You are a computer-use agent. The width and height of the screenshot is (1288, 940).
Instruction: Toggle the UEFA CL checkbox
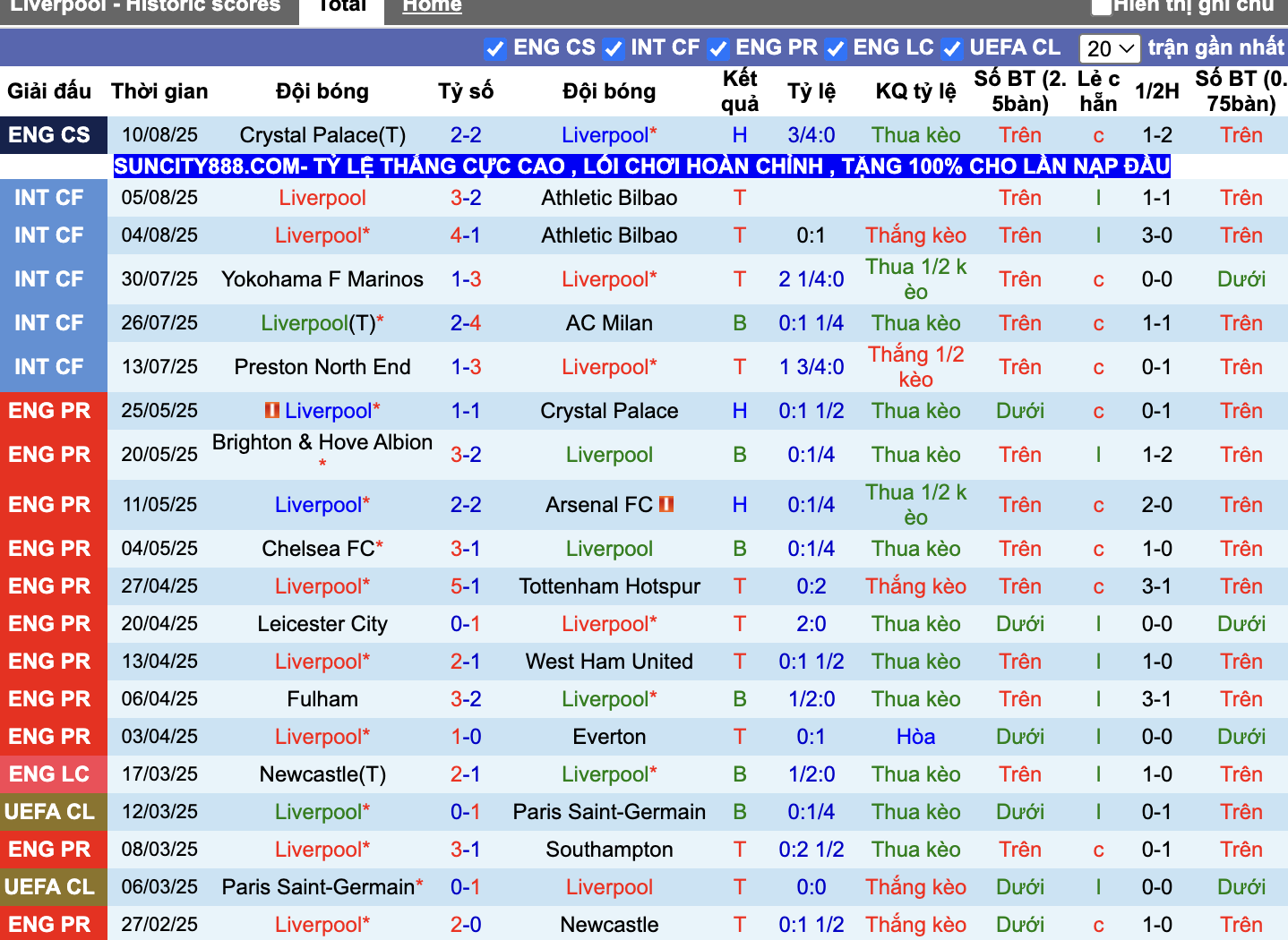click(x=952, y=48)
